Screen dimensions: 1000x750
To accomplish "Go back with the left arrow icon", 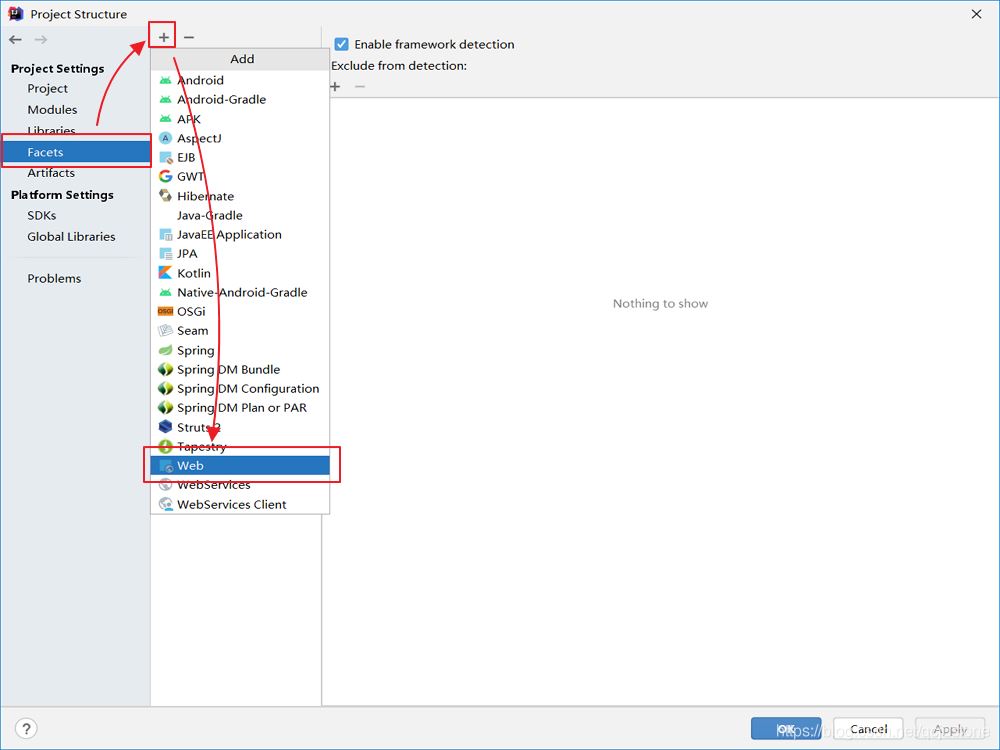I will tap(16, 39).
